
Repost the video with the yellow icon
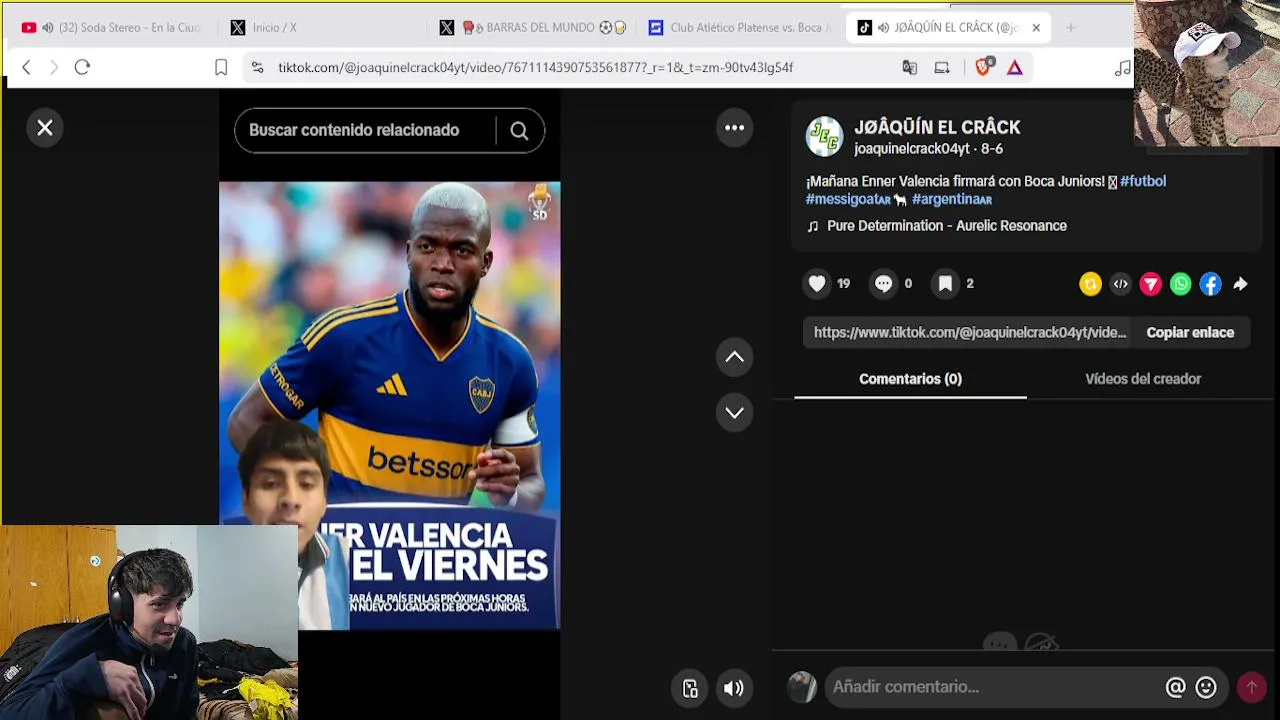tap(1090, 285)
